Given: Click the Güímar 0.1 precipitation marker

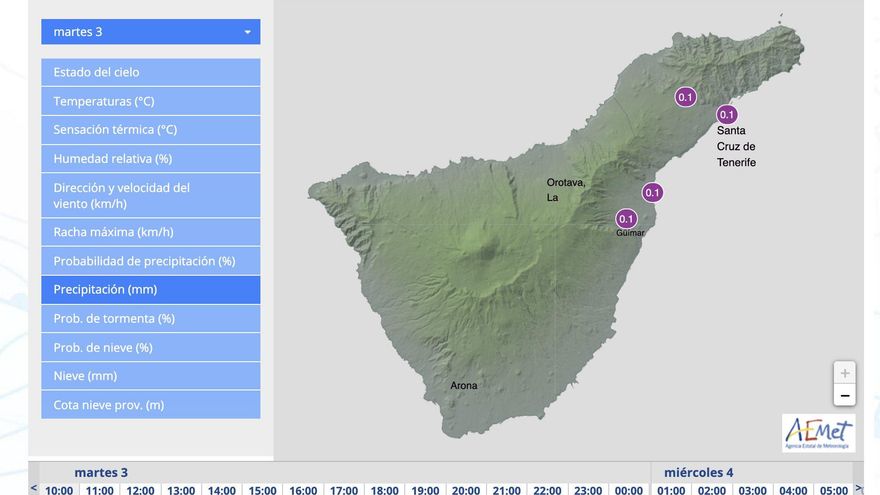Looking at the screenshot, I should pos(626,219).
